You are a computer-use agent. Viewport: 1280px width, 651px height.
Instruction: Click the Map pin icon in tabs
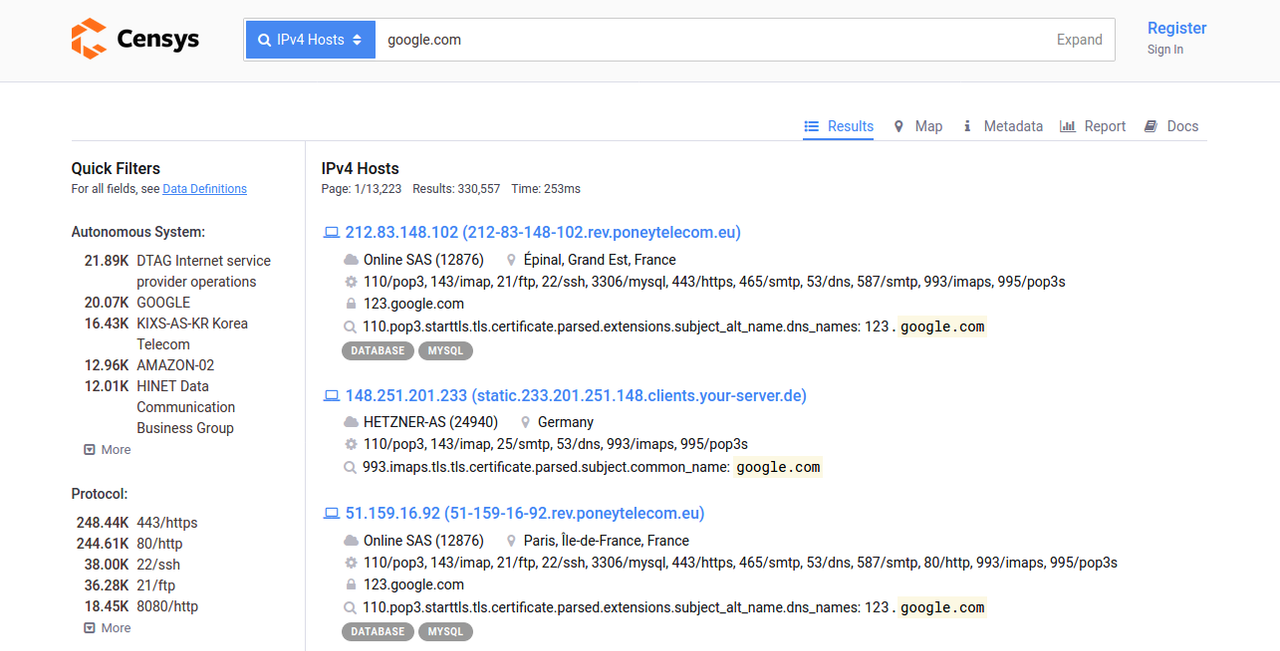coord(899,126)
